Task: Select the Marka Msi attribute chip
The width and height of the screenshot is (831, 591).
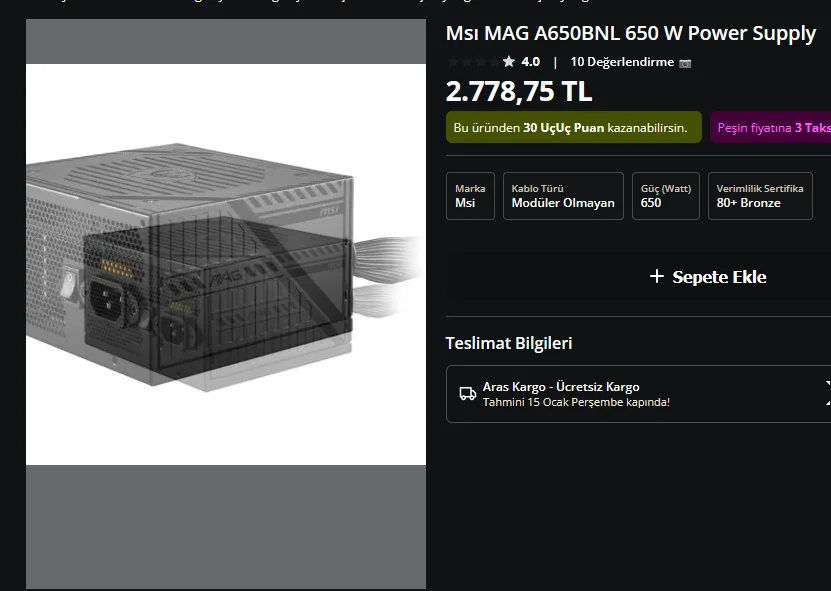Action: 470,196
